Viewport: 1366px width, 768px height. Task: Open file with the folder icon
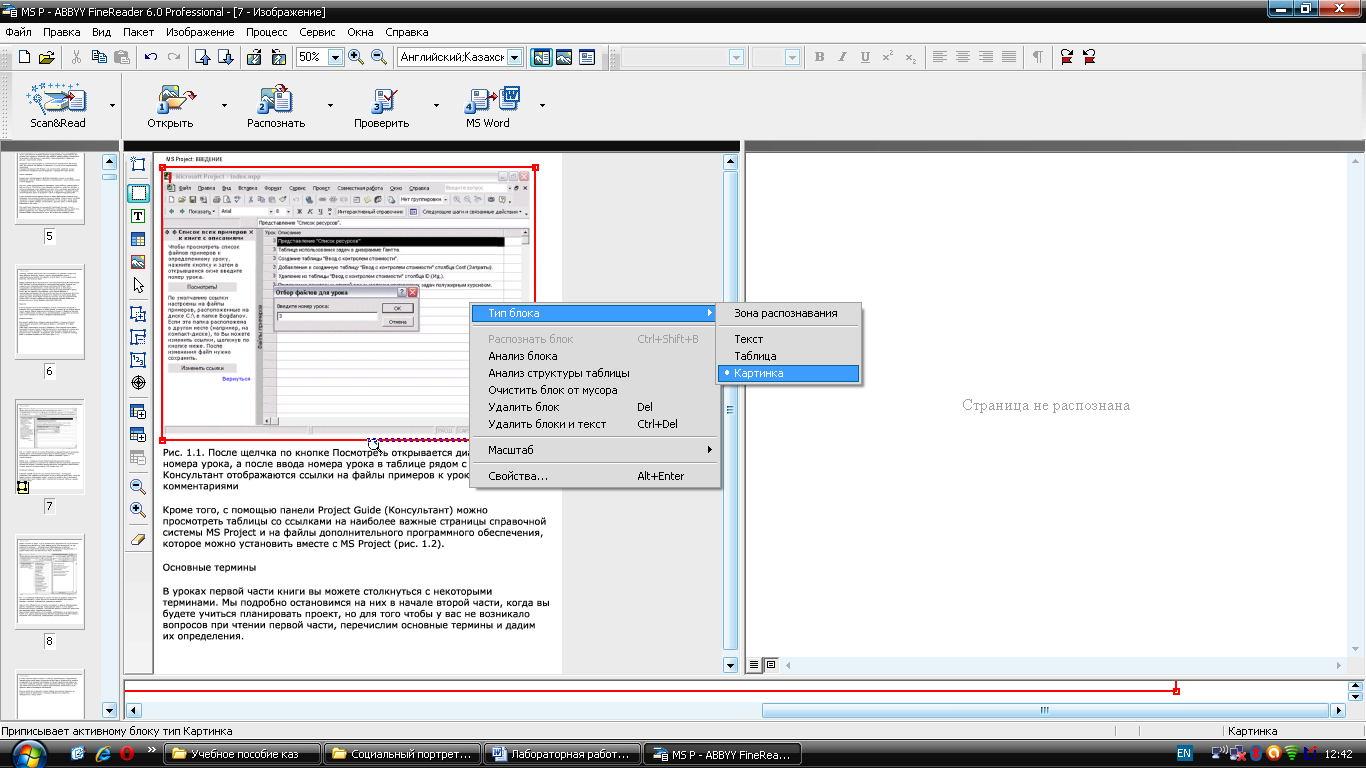pyautogui.click(x=46, y=57)
